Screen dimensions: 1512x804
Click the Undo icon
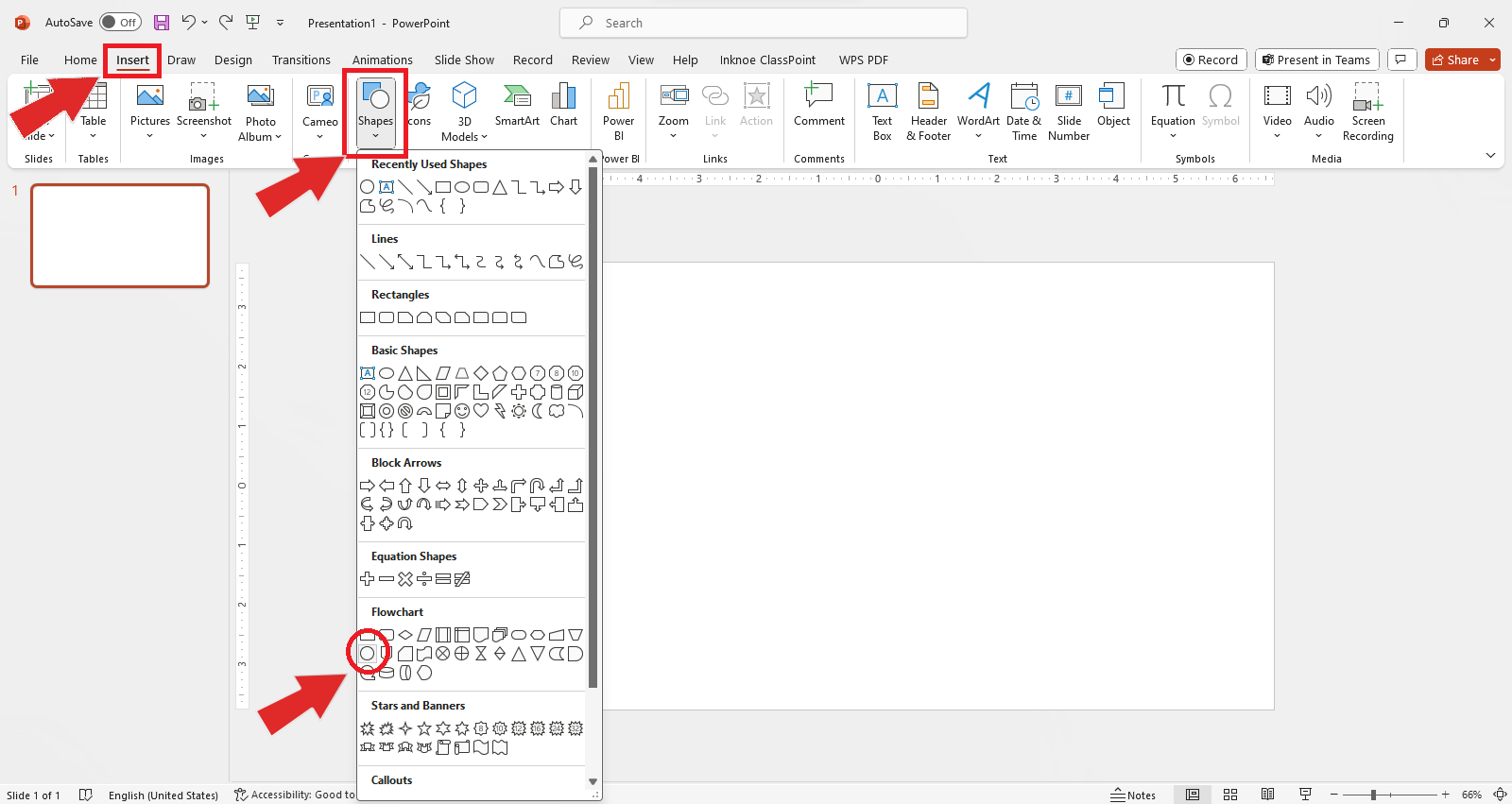pyautogui.click(x=189, y=23)
